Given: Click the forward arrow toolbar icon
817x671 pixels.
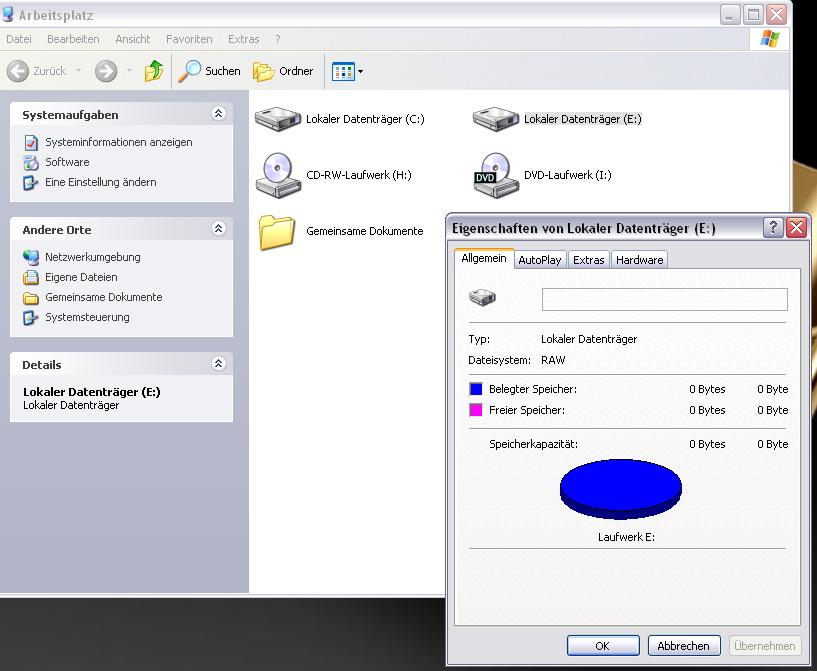Looking at the screenshot, I should [x=106, y=71].
